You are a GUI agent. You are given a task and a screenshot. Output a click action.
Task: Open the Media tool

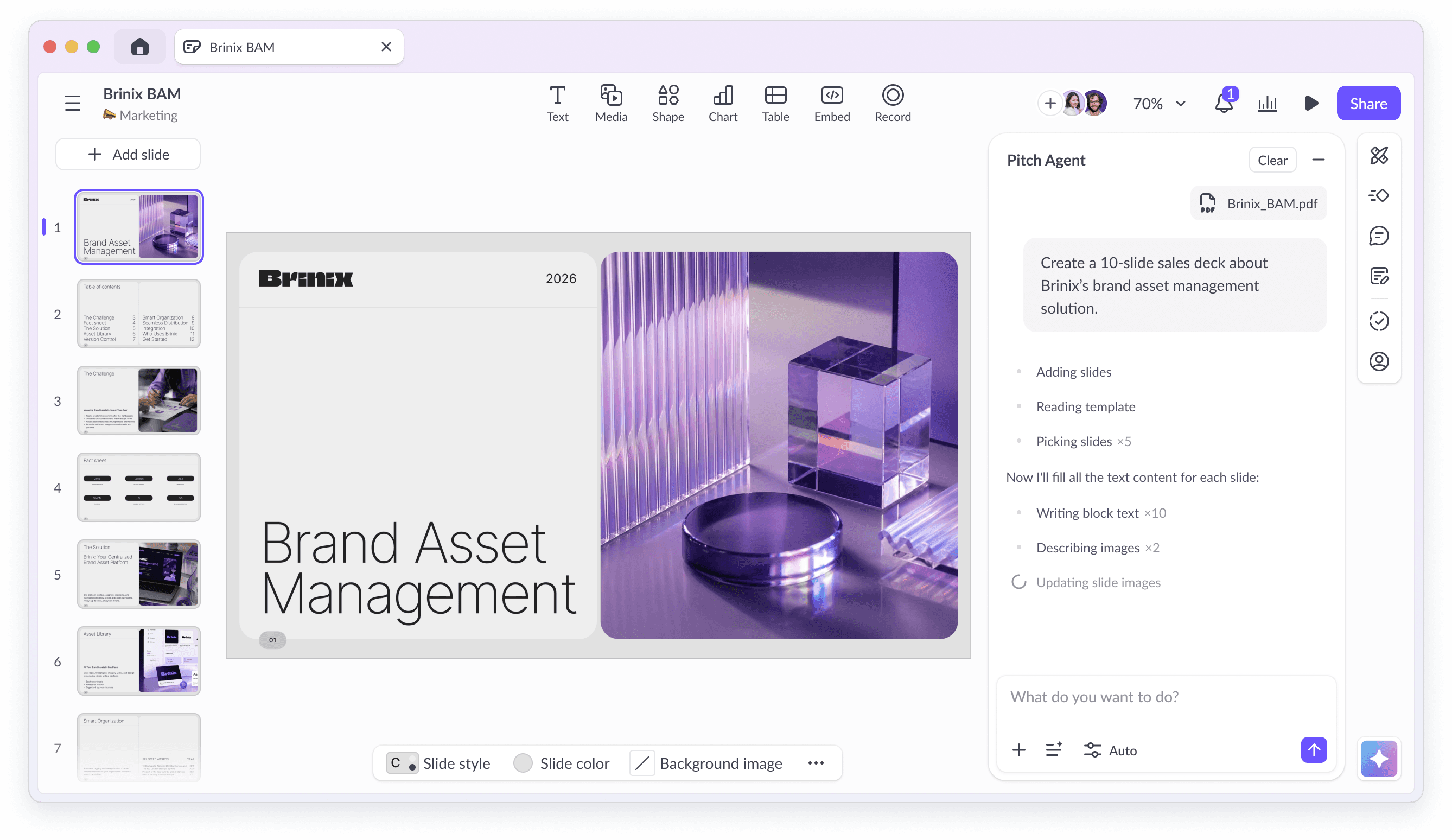611,104
